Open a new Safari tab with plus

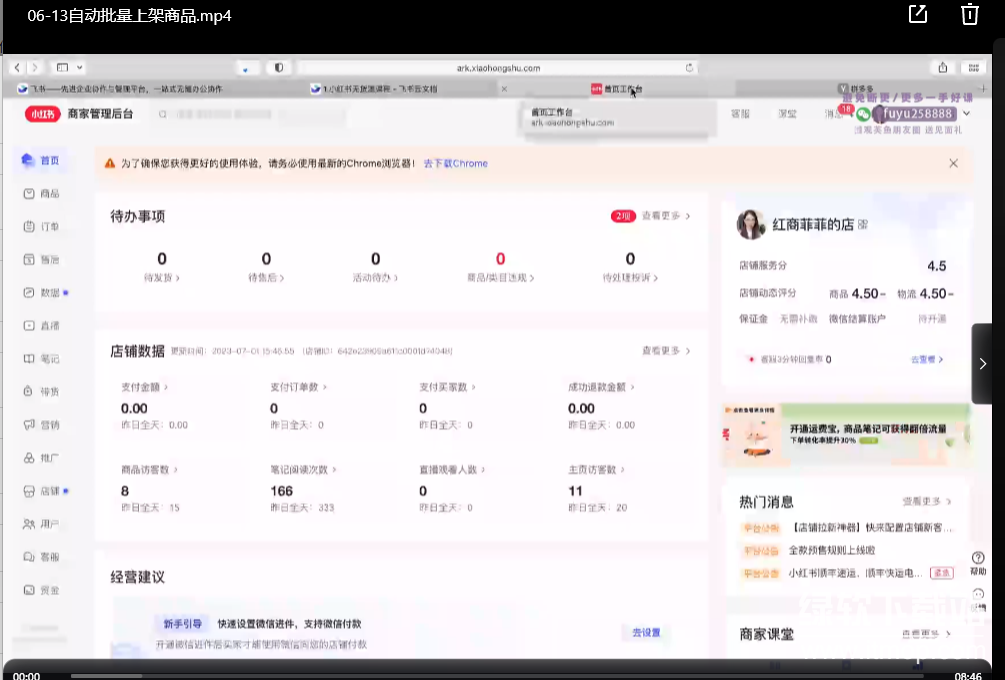point(983,88)
